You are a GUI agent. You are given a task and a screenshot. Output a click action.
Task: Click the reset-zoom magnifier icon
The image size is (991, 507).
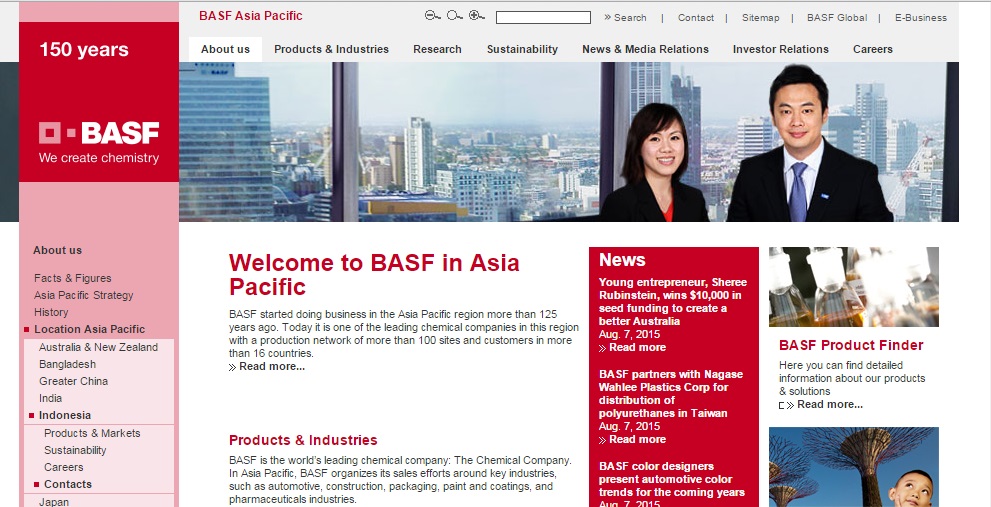(454, 16)
